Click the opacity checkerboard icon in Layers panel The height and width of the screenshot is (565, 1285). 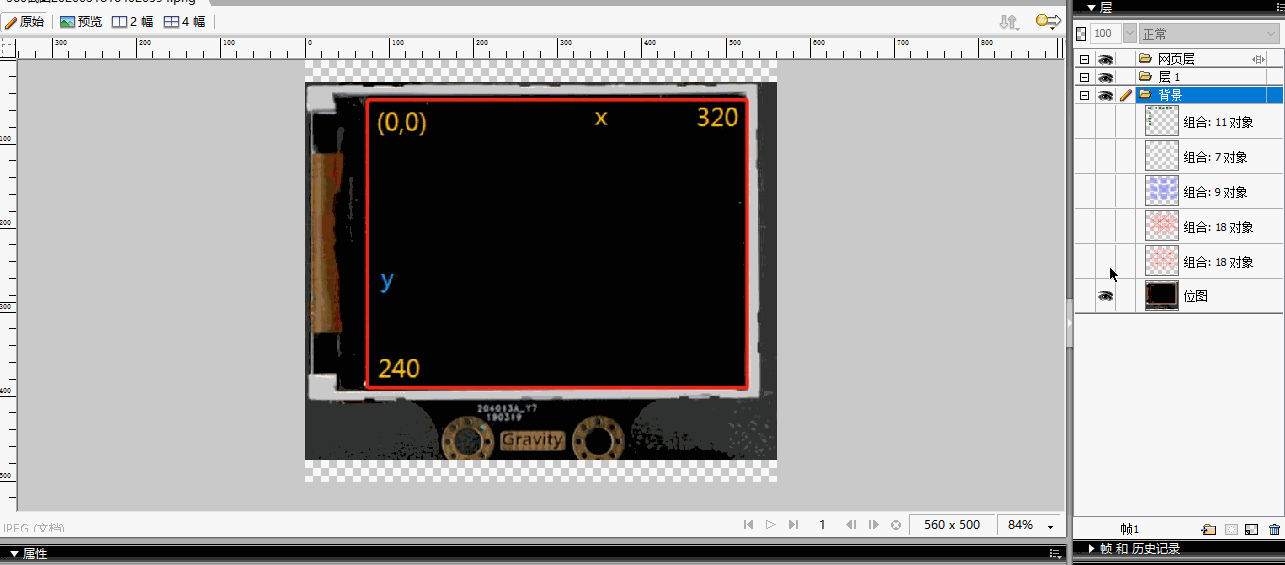pyautogui.click(x=1081, y=34)
